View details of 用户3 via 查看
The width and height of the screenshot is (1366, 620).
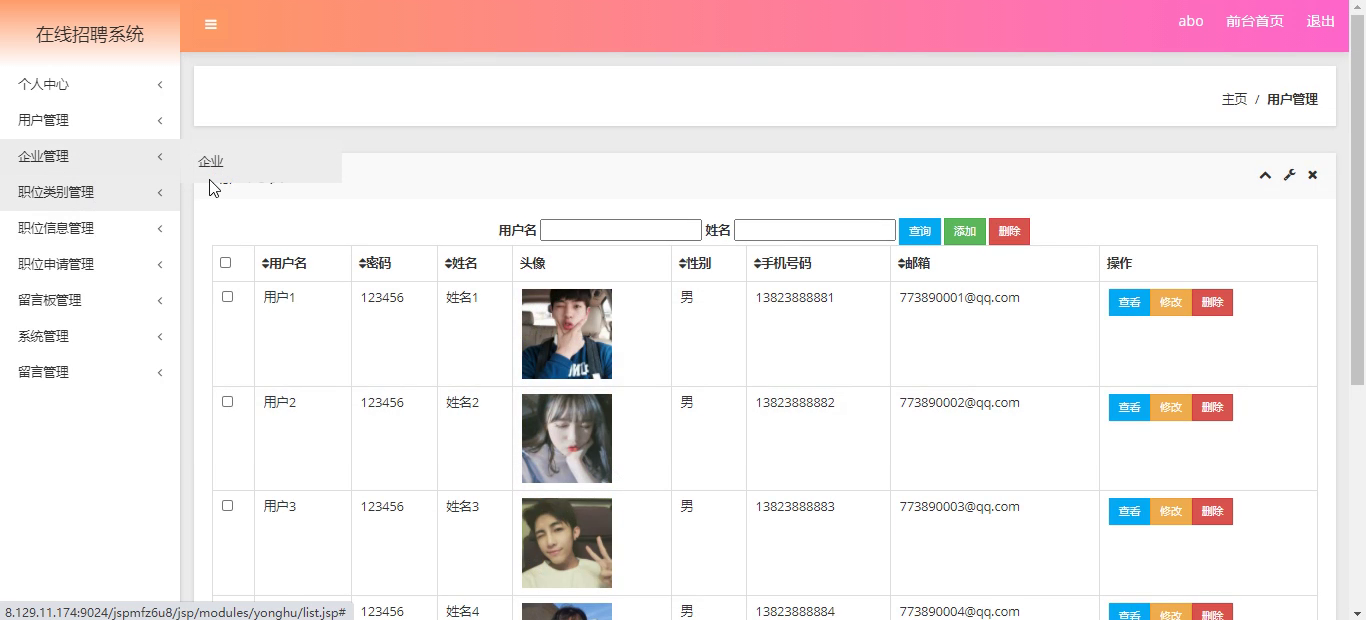[x=1129, y=511]
